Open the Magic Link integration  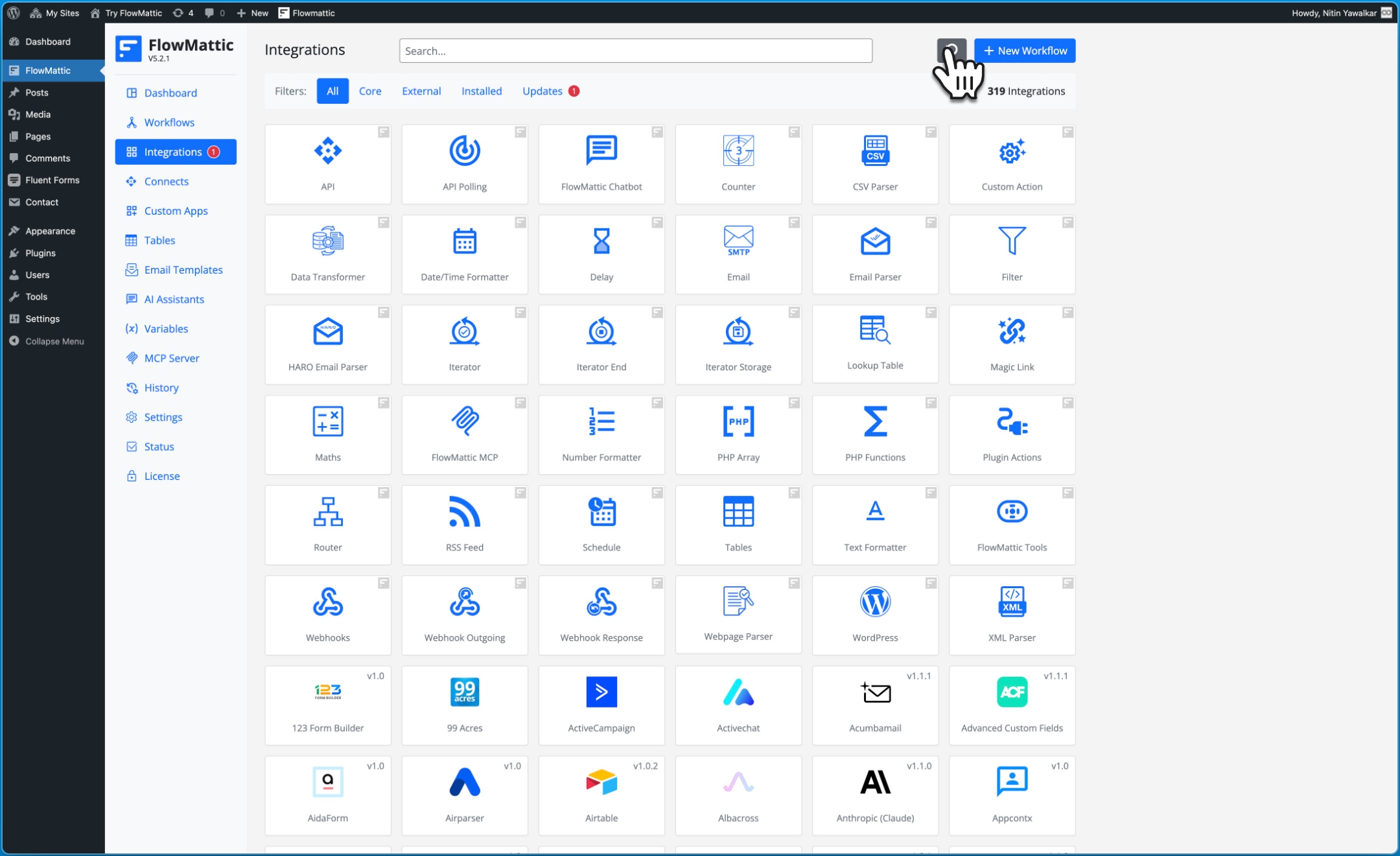[x=1012, y=344]
